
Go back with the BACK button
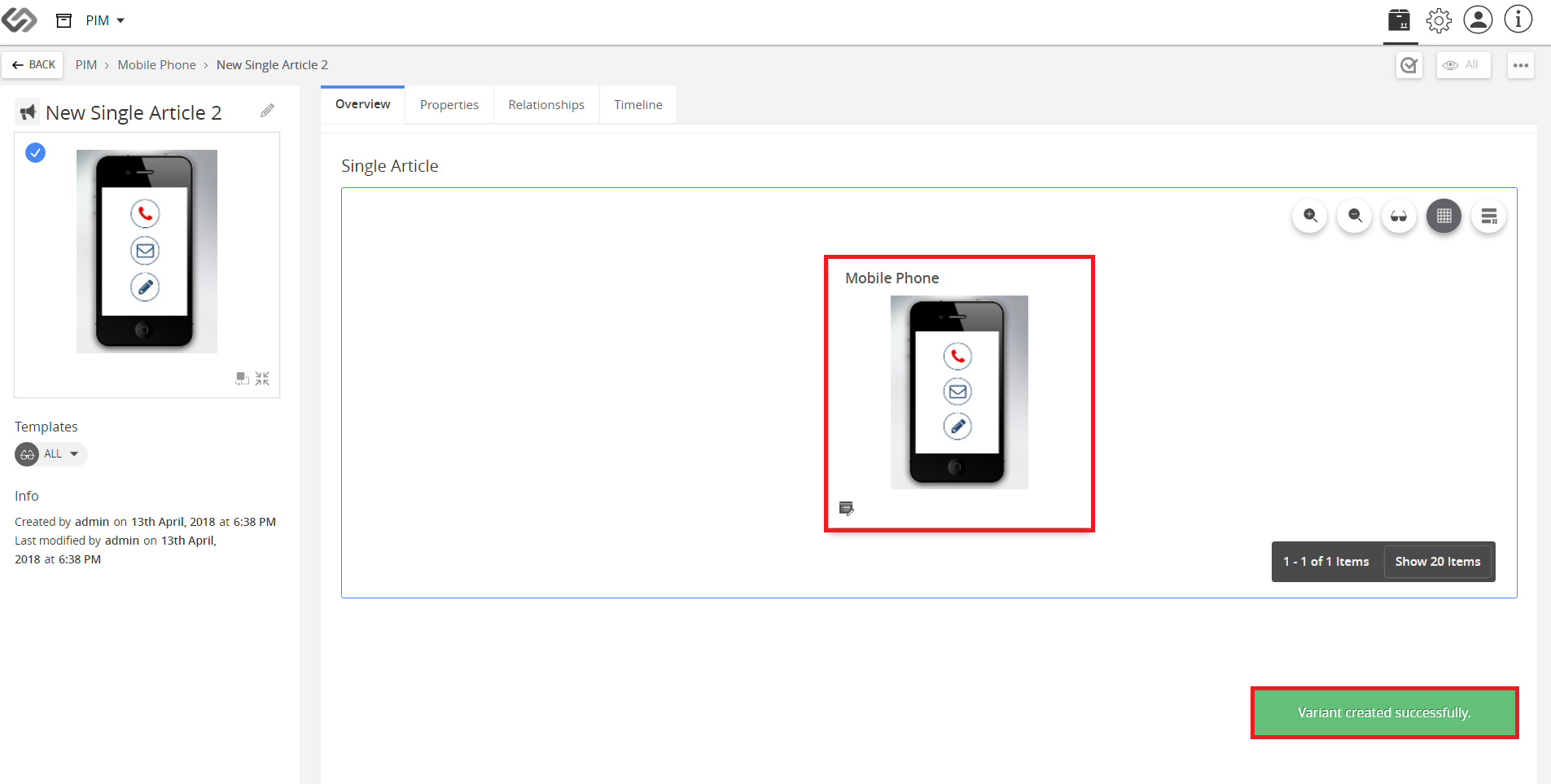click(x=33, y=65)
